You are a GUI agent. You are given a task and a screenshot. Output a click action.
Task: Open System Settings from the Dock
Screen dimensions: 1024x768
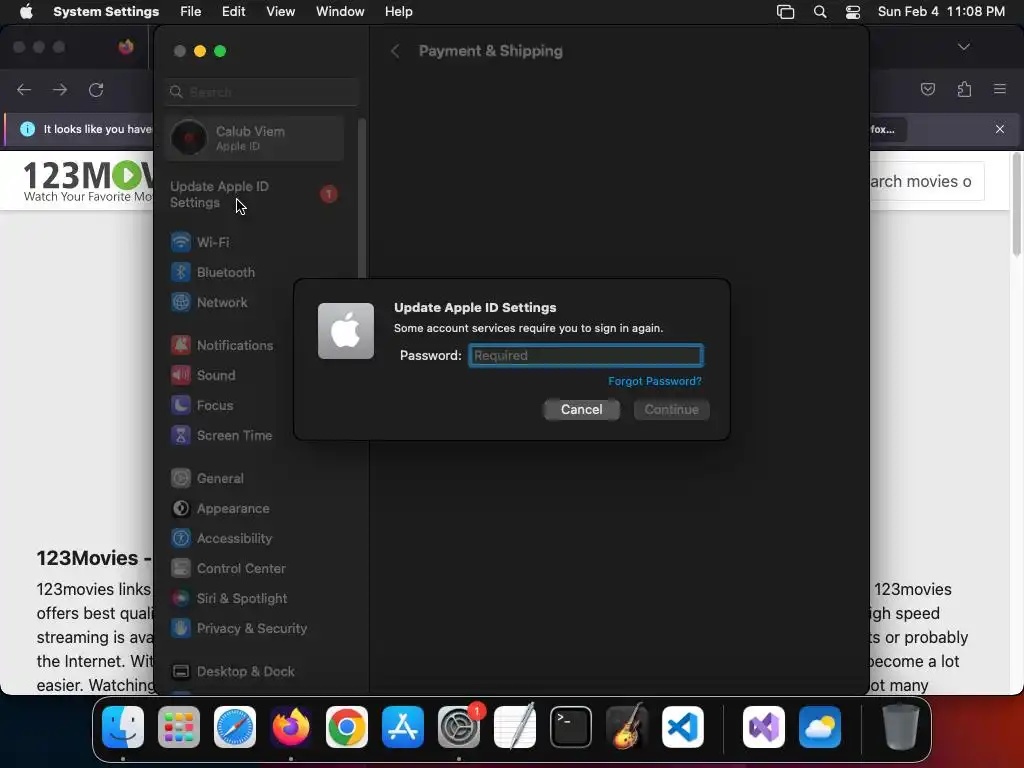pyautogui.click(x=459, y=727)
